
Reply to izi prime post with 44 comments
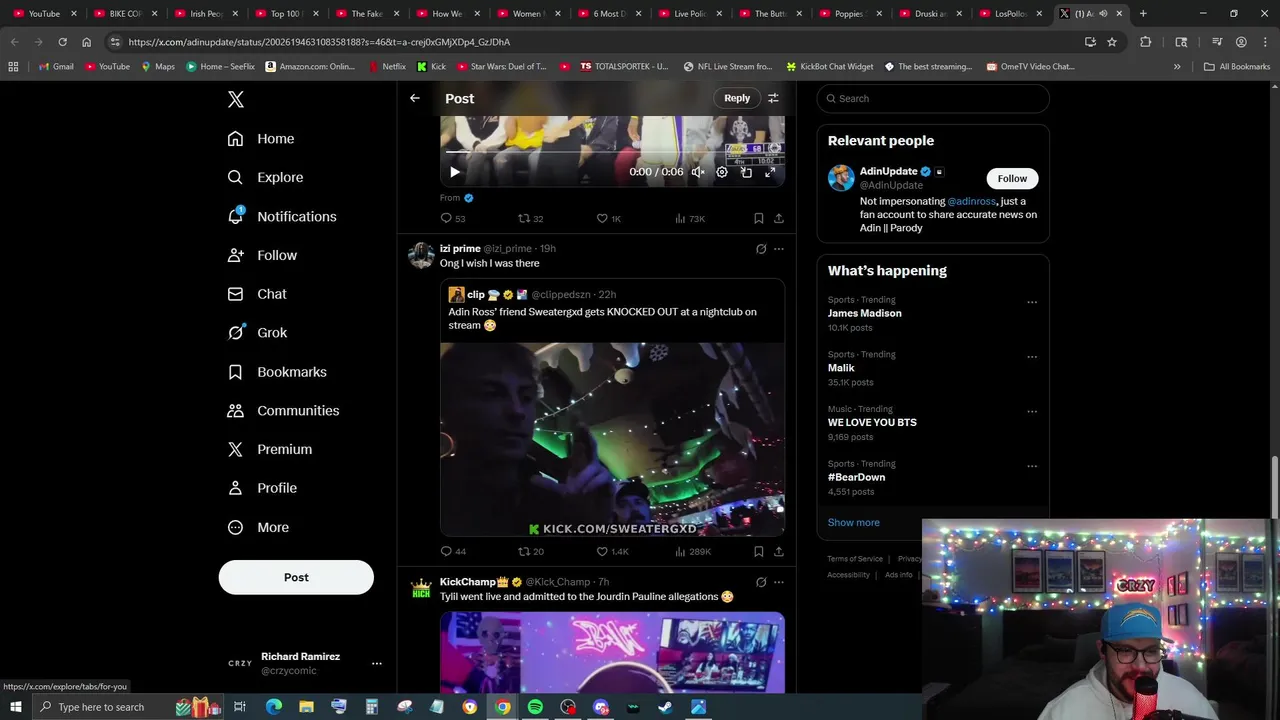click(453, 551)
